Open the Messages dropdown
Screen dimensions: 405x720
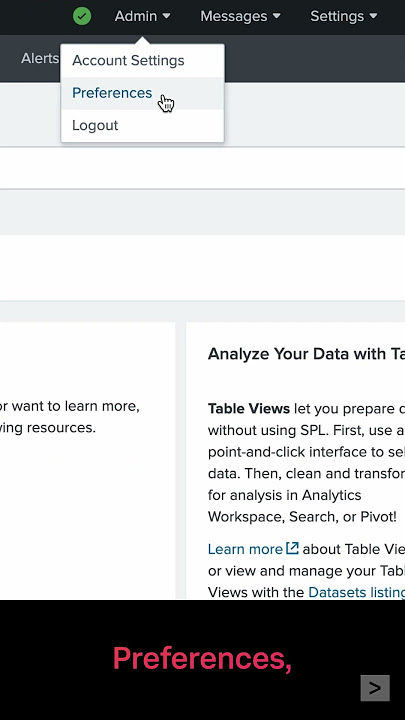pyautogui.click(x=240, y=16)
